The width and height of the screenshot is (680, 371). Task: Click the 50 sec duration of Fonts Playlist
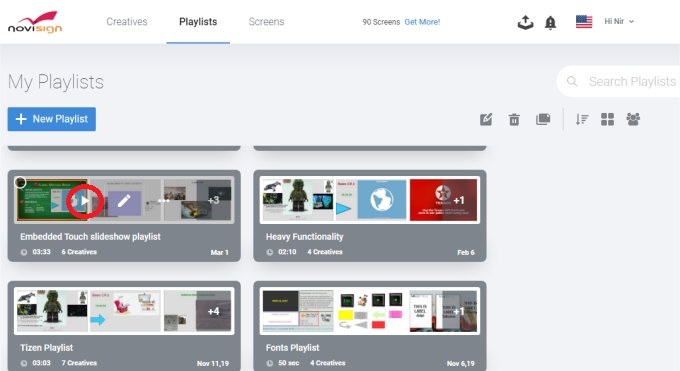pyautogui.click(x=288, y=363)
